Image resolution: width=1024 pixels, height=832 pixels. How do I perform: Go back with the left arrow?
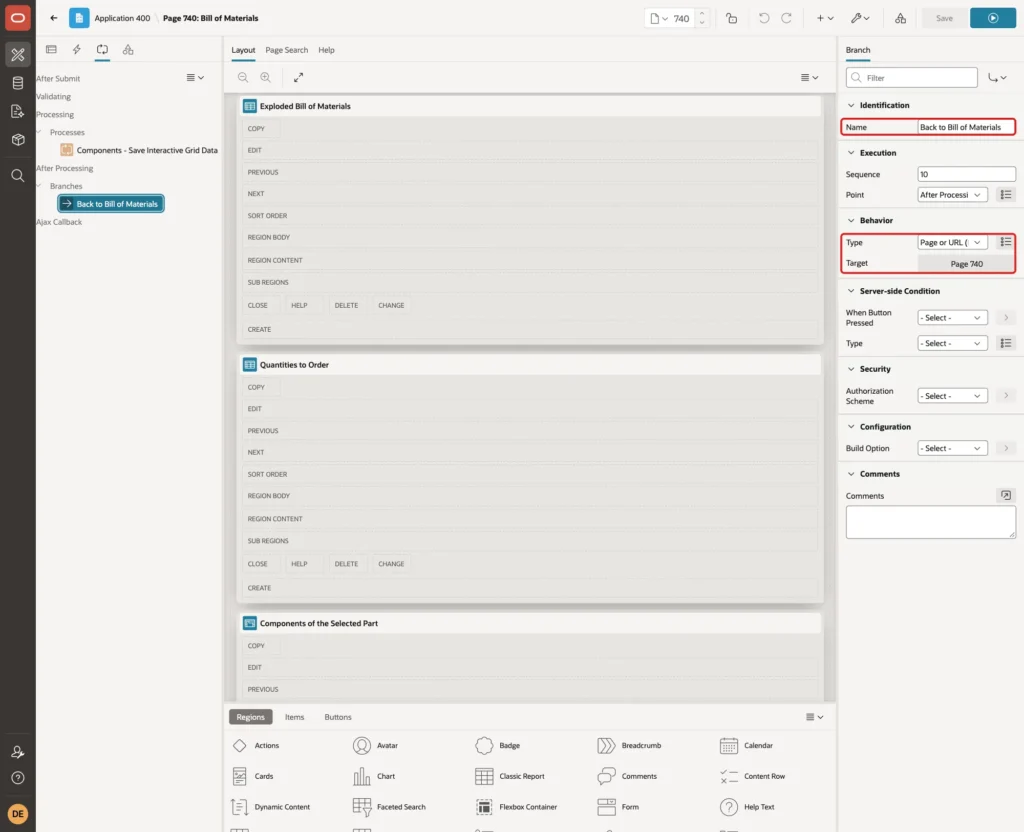click(54, 18)
